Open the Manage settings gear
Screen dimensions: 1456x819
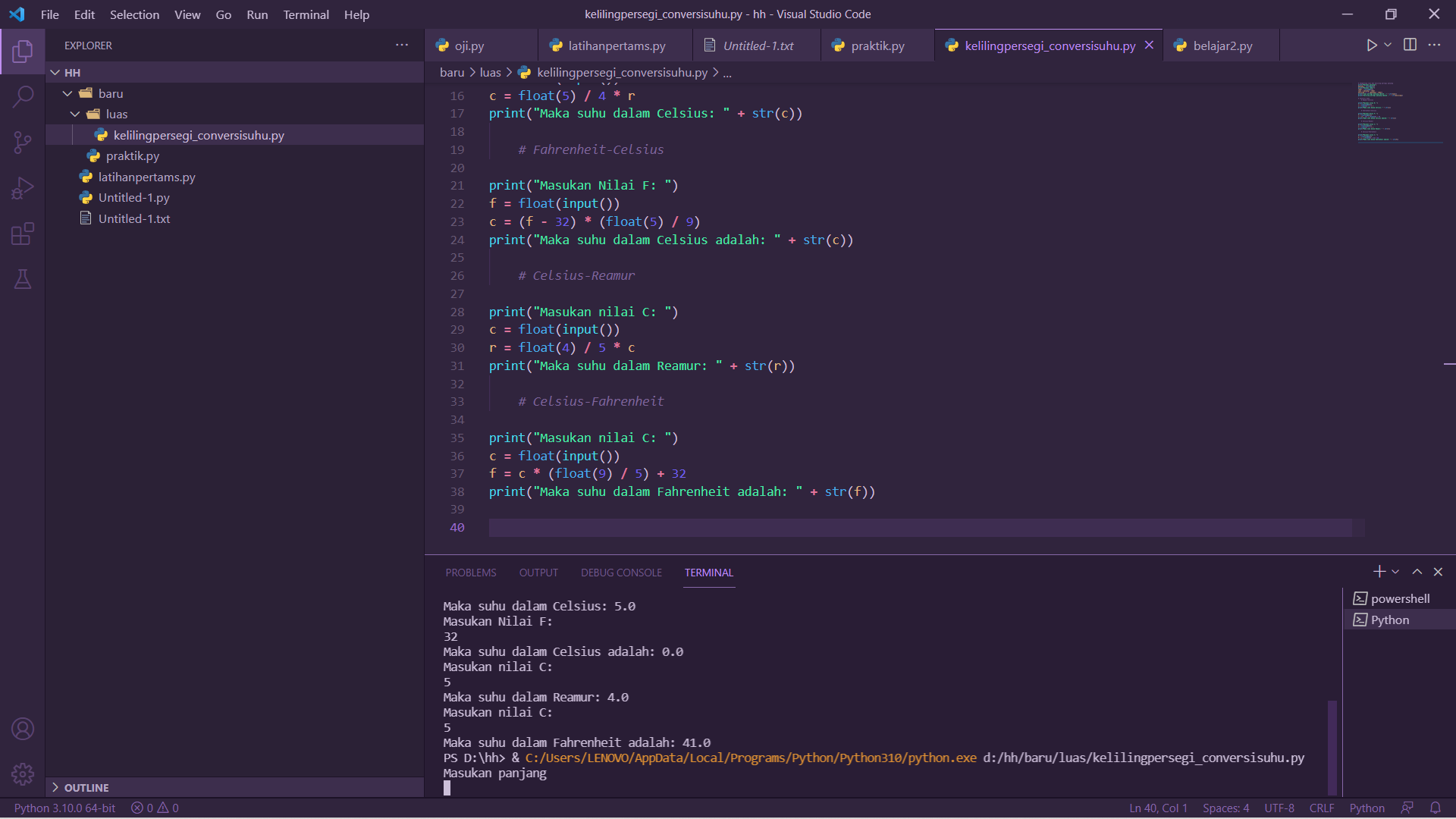[x=23, y=774]
